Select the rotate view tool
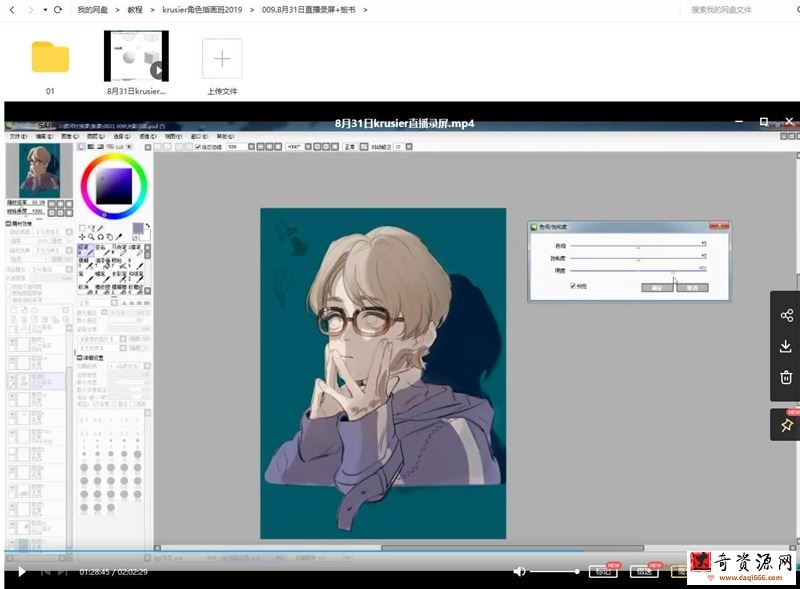 pyautogui.click(x=101, y=237)
